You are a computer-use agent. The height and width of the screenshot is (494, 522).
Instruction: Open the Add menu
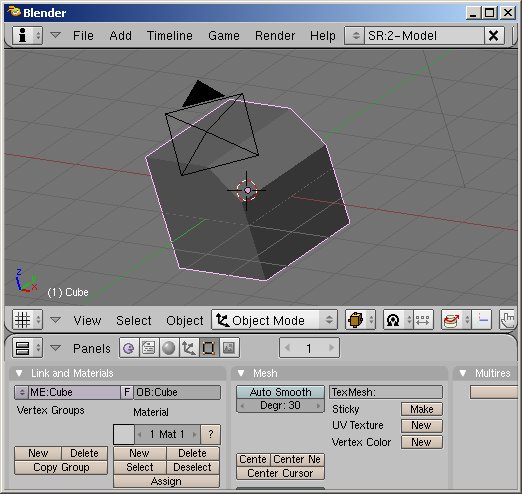click(121, 35)
